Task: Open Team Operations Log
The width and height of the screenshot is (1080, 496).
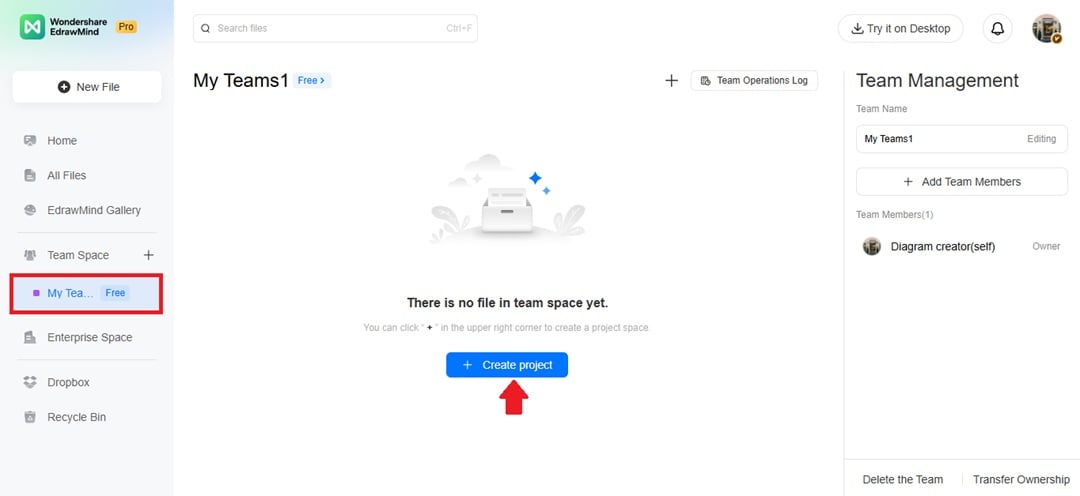Action: (x=754, y=81)
